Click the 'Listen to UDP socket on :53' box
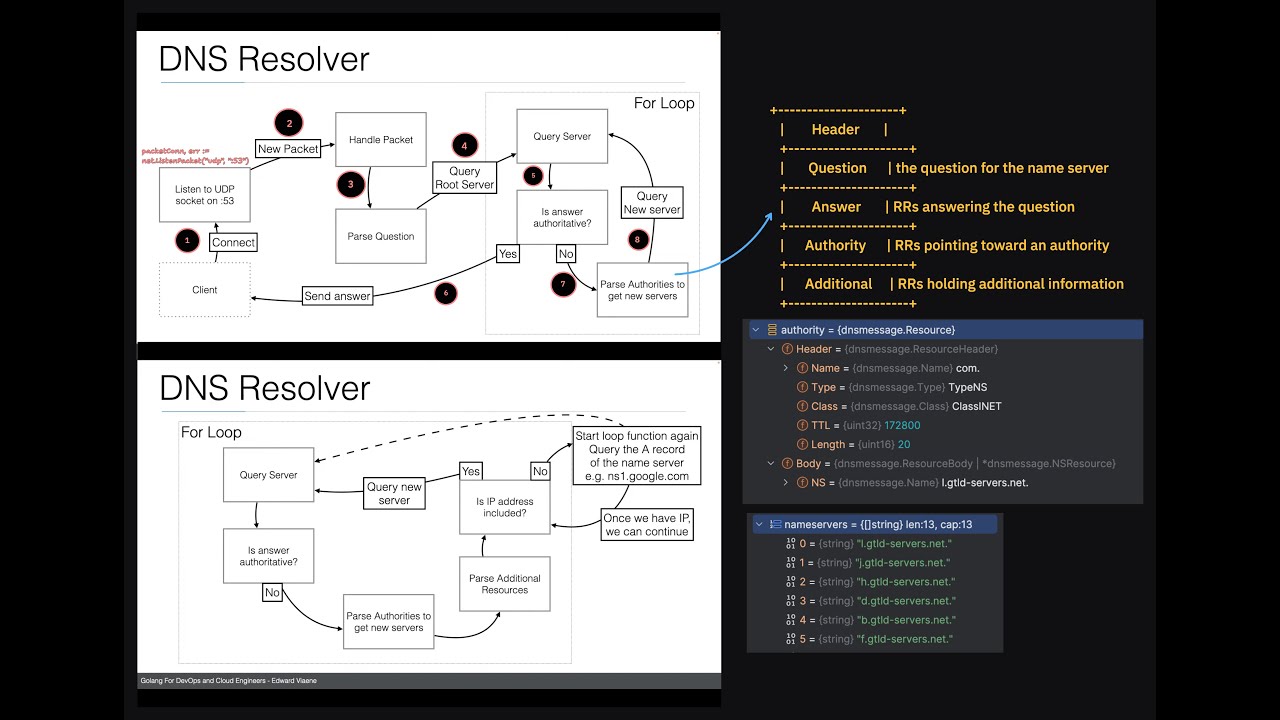 pos(205,194)
